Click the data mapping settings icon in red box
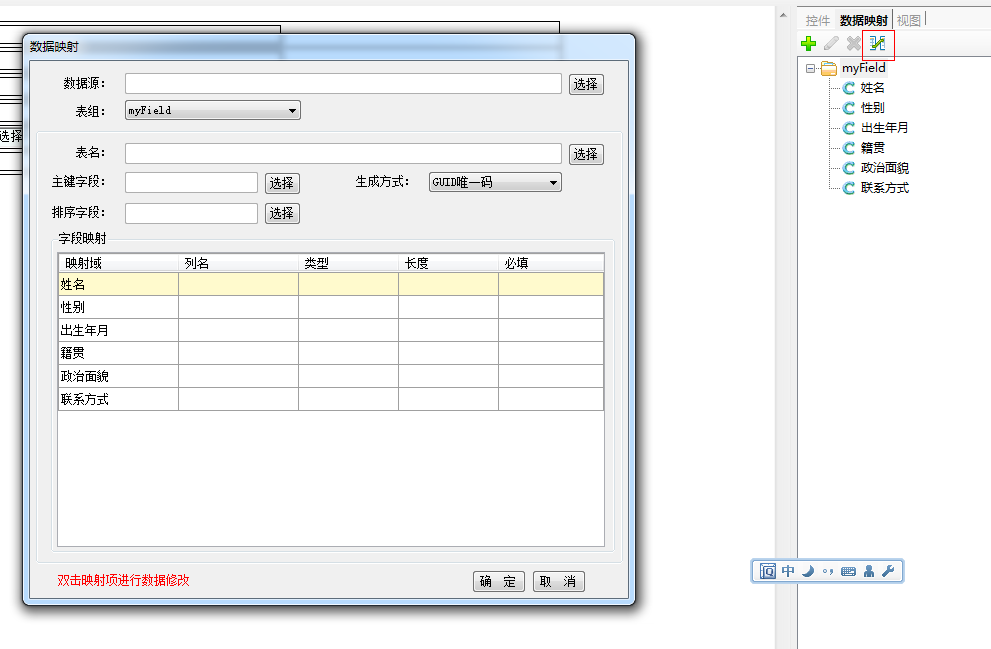Screen dimensions: 991x649 pyautogui.click(x=877, y=44)
